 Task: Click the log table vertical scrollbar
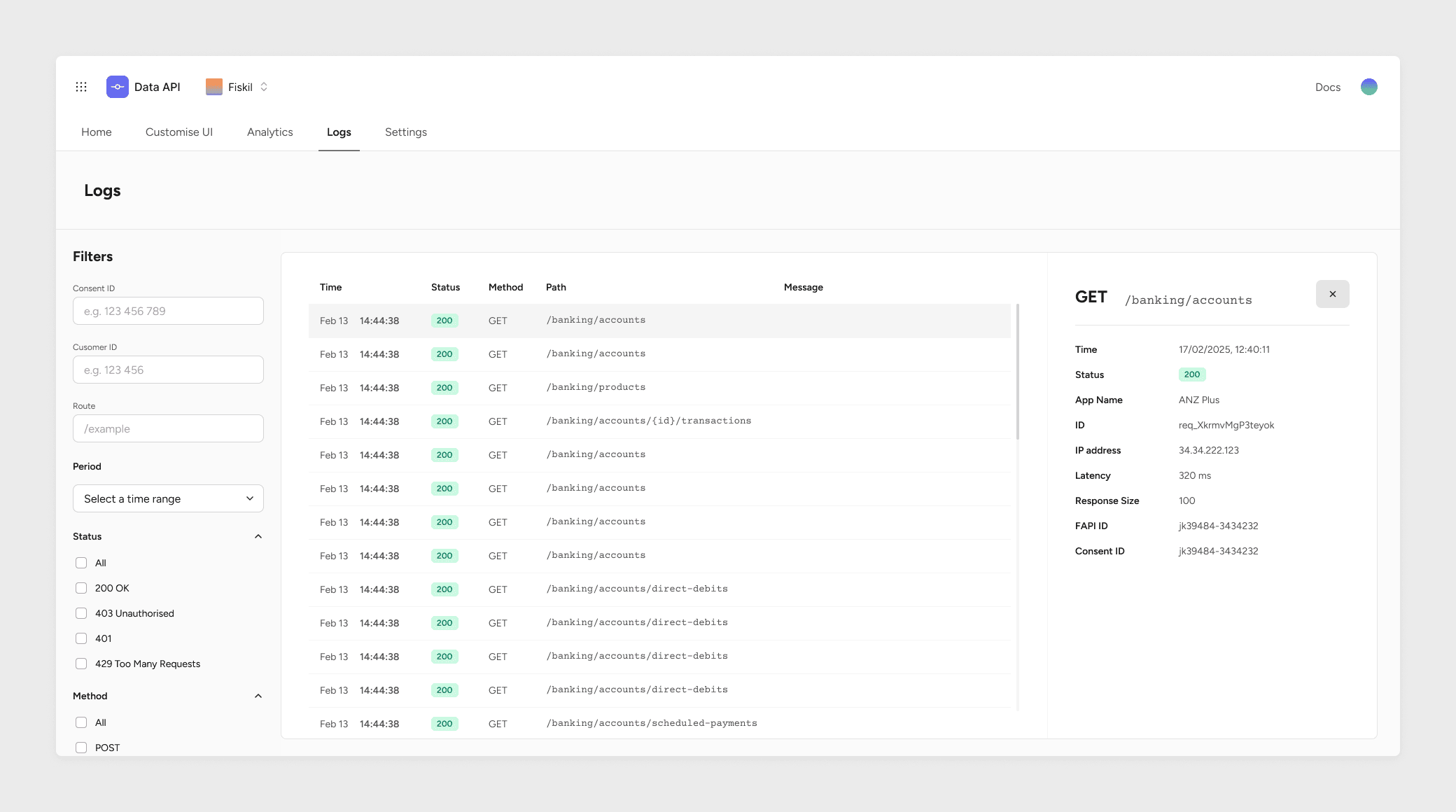click(x=1017, y=372)
